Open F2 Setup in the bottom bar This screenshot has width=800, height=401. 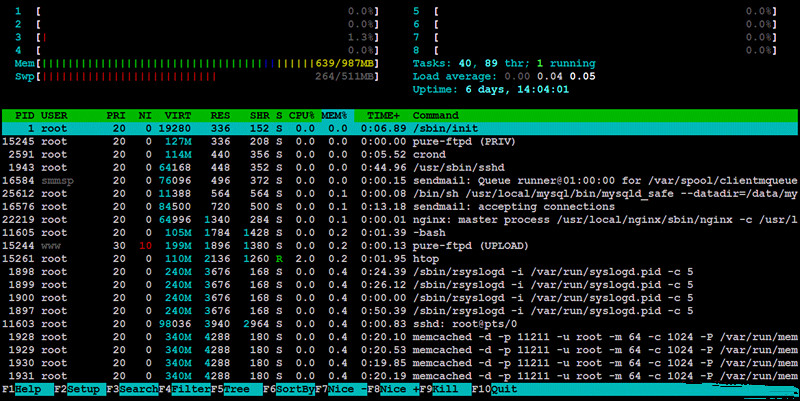pyautogui.click(x=80, y=389)
